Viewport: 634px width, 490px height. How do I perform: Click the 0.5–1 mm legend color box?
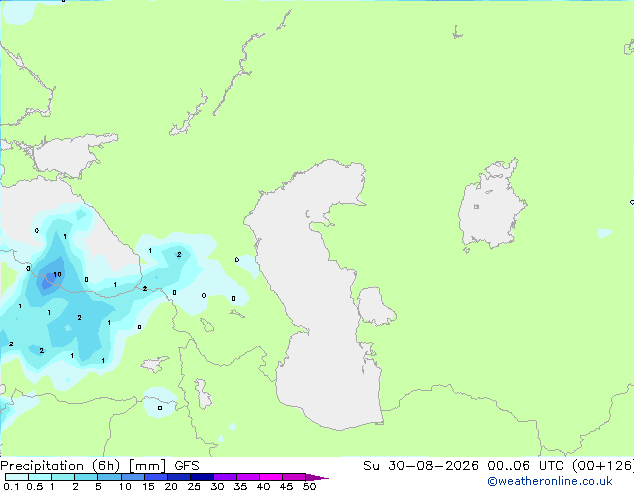pos(40,477)
